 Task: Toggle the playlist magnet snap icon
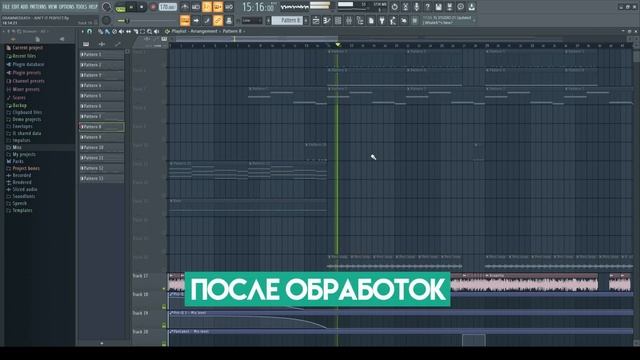coord(89,31)
